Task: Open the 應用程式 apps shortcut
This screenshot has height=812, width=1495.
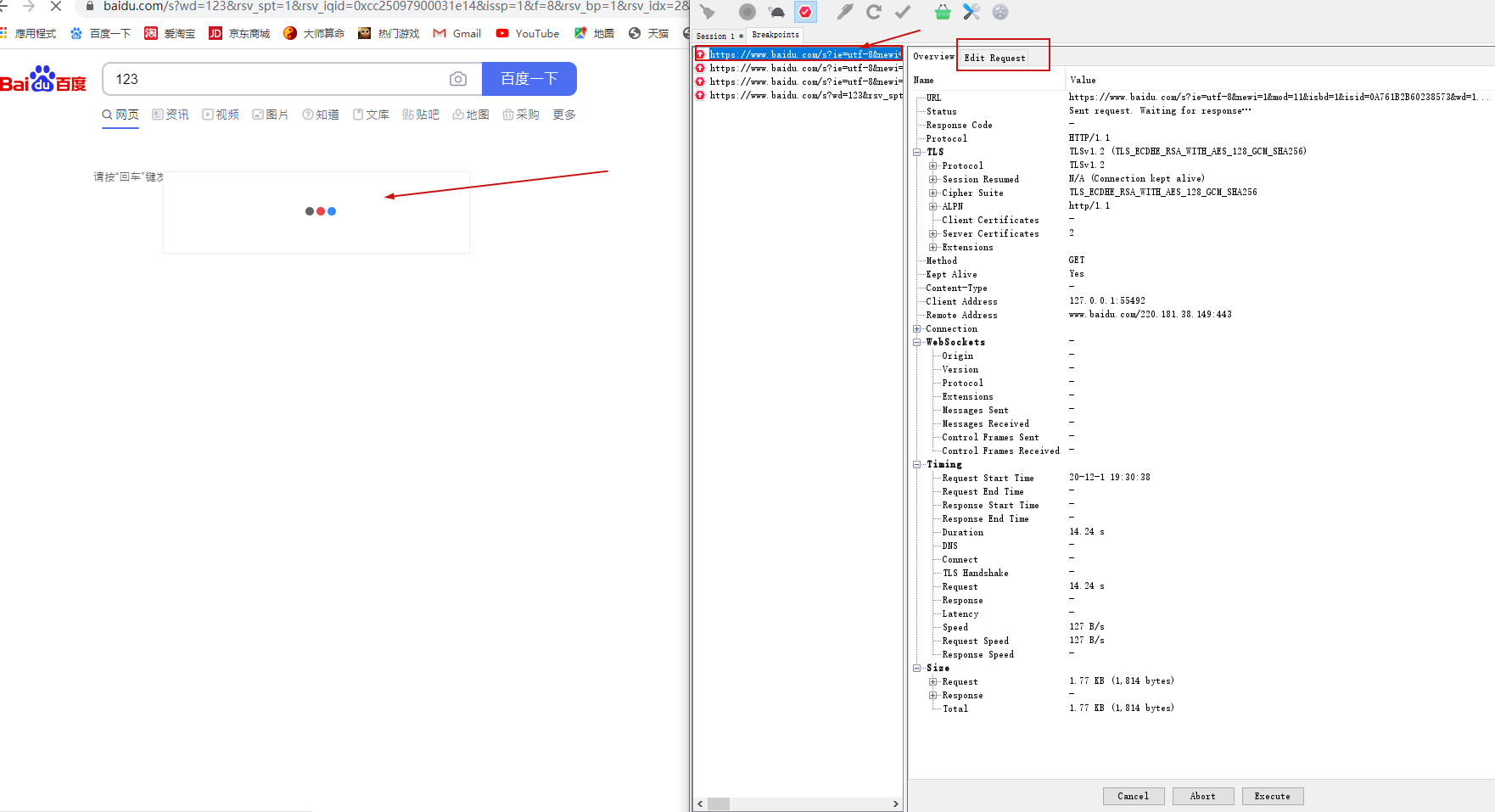Action: [x=28, y=34]
